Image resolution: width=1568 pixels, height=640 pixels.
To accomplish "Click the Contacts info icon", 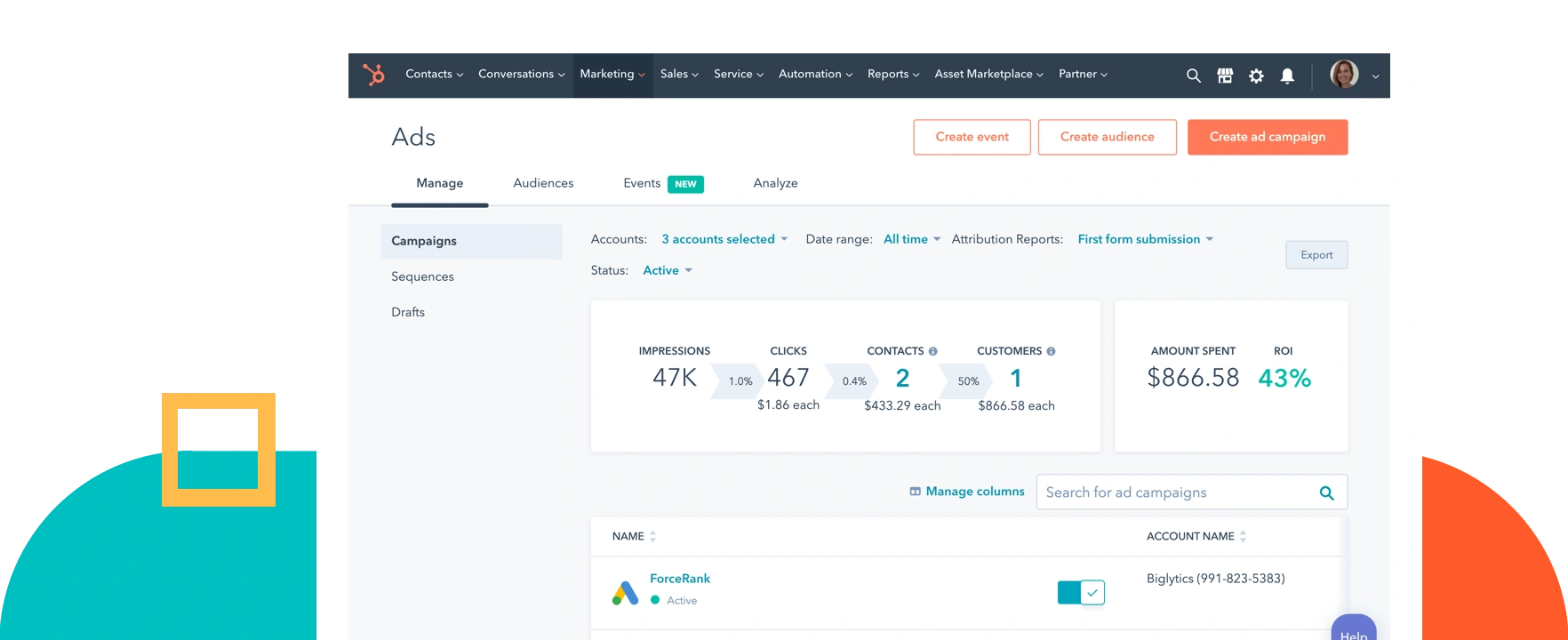I will click(932, 351).
